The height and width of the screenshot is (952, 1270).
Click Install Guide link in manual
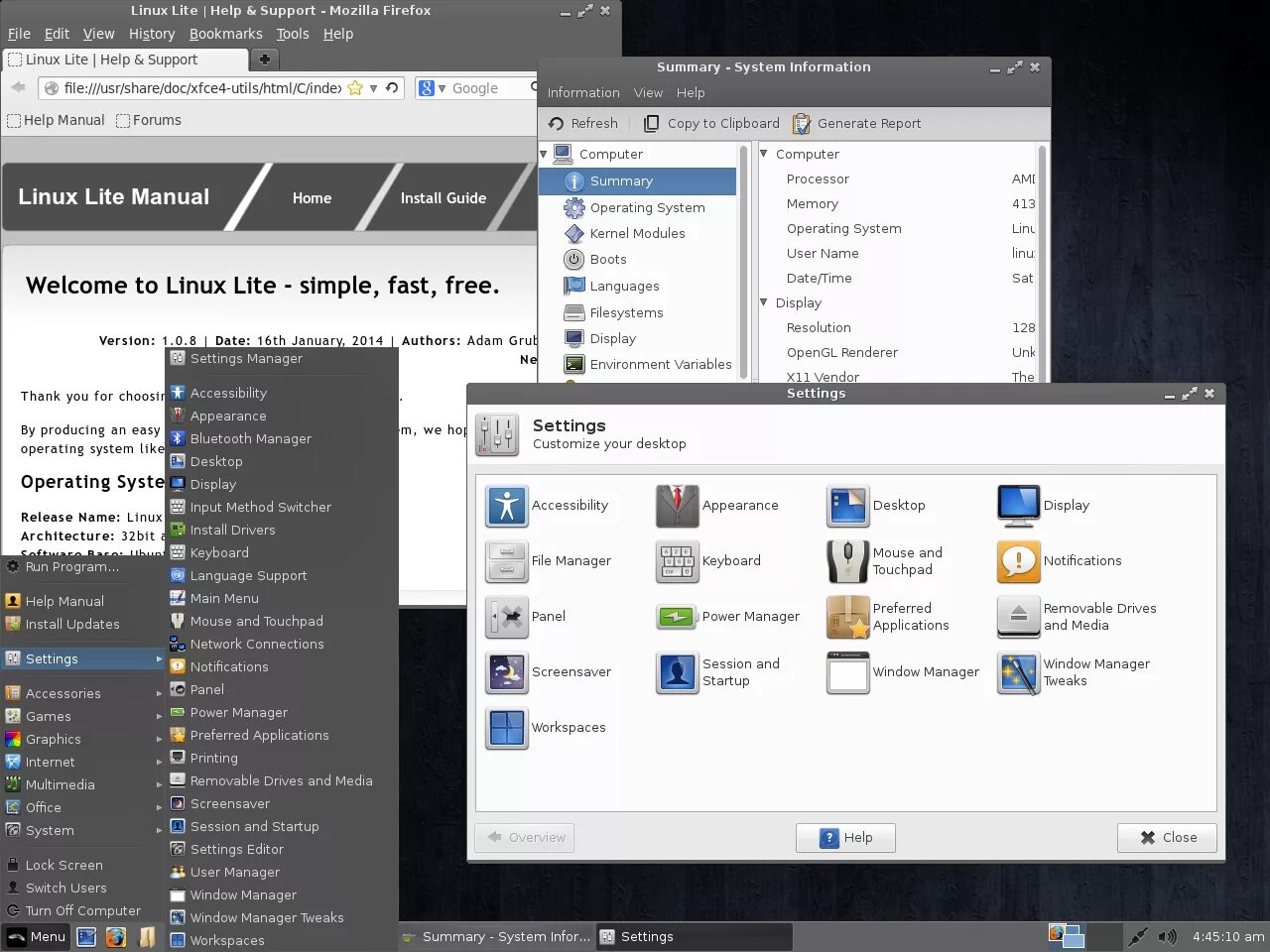point(444,198)
